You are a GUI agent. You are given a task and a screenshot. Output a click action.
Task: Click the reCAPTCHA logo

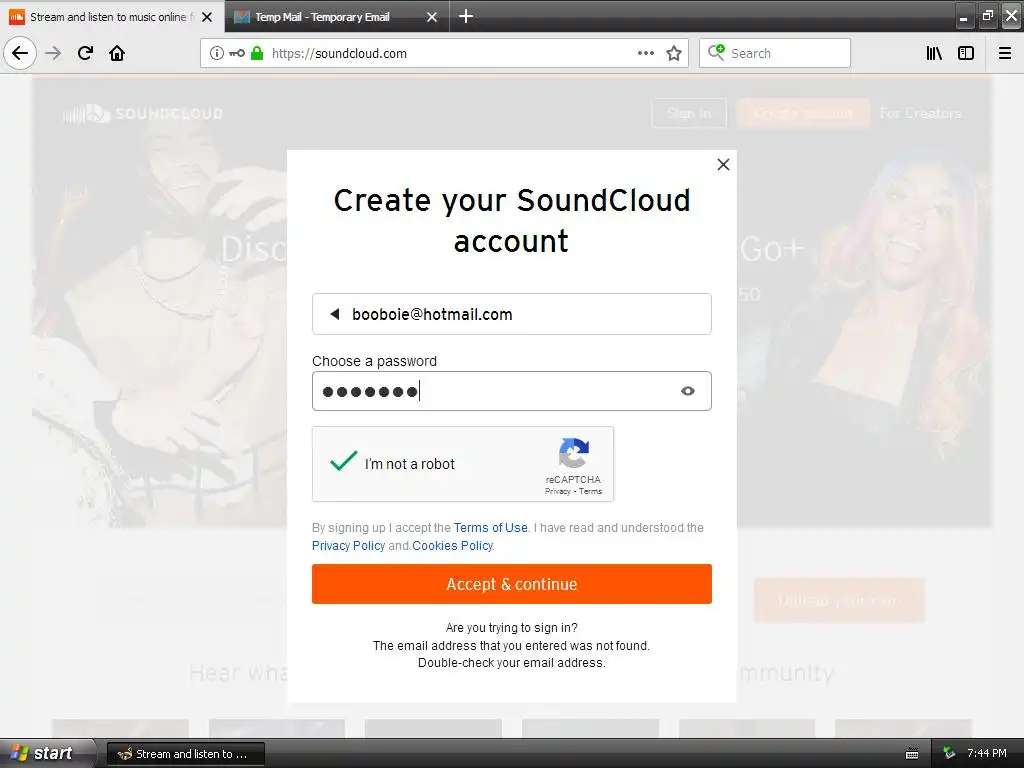(573, 453)
